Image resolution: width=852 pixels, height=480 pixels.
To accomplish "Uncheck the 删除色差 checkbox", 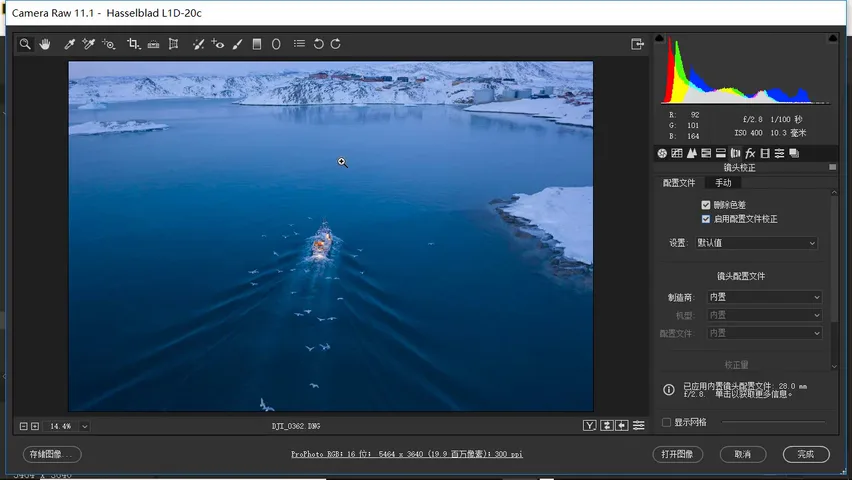I will [x=706, y=205].
